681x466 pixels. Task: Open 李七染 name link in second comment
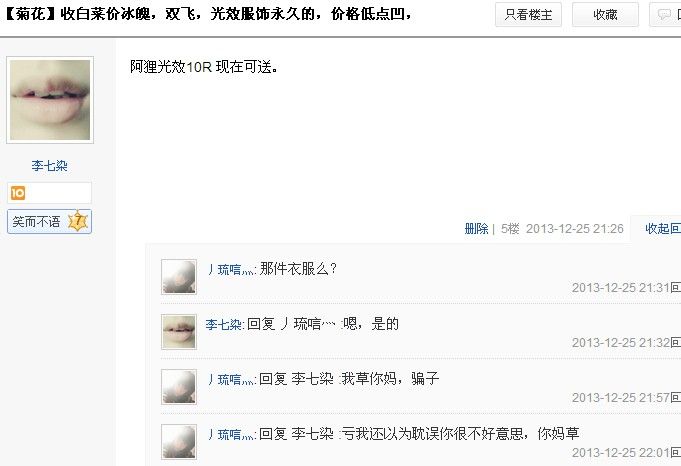pyautogui.click(x=224, y=324)
